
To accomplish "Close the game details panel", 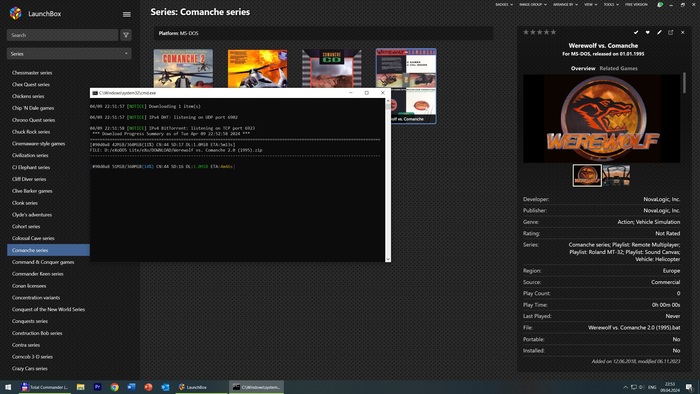I will (x=682, y=32).
